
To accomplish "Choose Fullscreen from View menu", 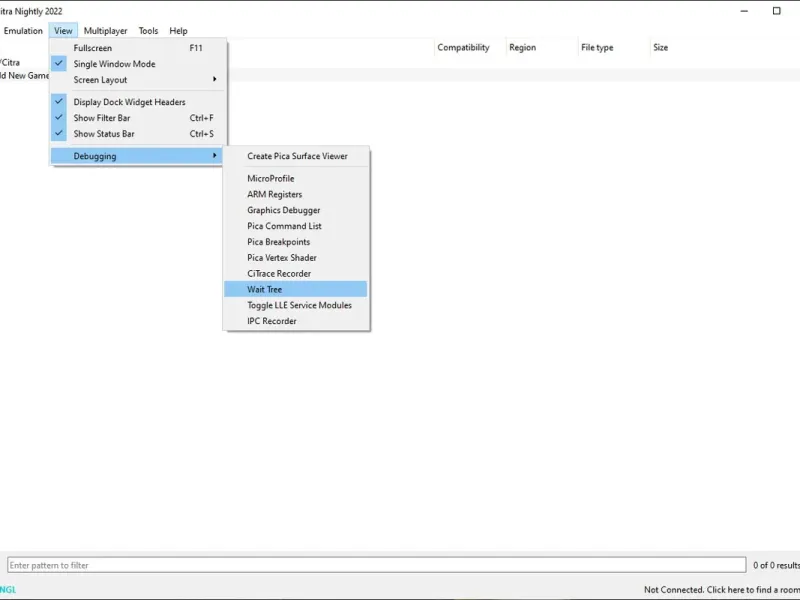I will (137, 48).
